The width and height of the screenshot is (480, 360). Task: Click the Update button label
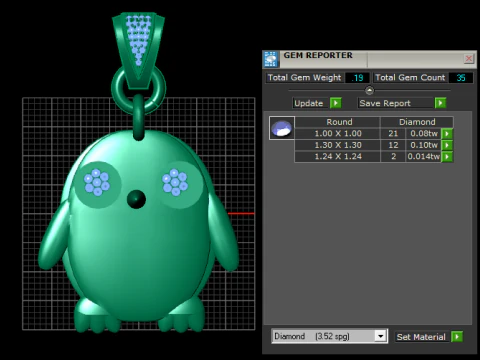pyautogui.click(x=309, y=103)
